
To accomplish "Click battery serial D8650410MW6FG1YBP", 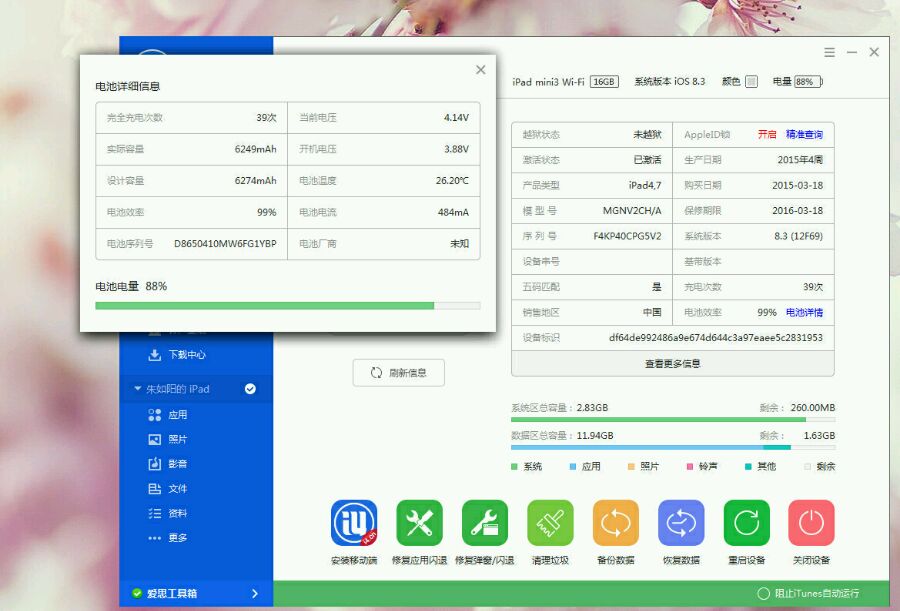I will click(x=225, y=243).
